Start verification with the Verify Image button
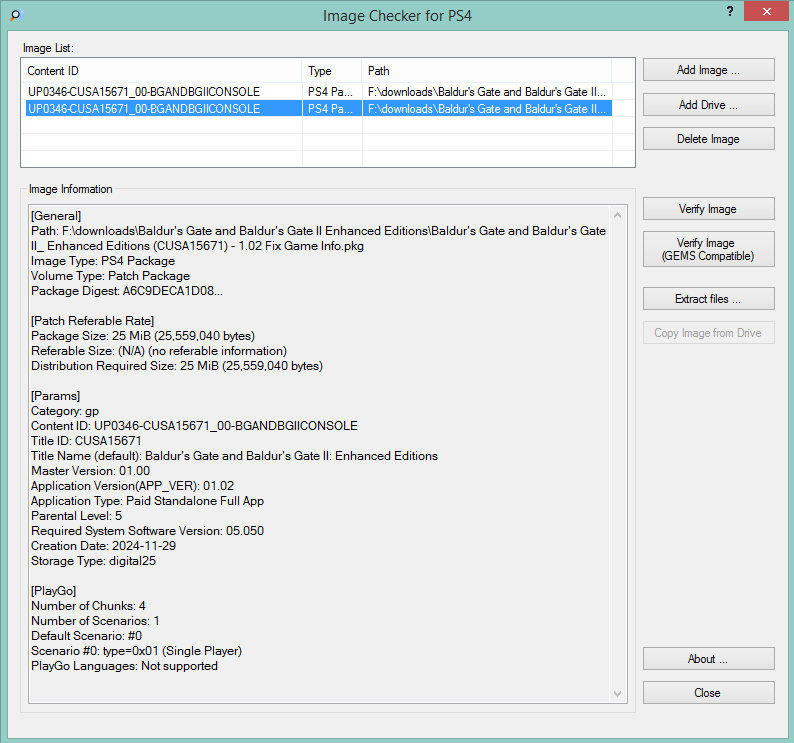This screenshot has width=794, height=743. pos(708,209)
